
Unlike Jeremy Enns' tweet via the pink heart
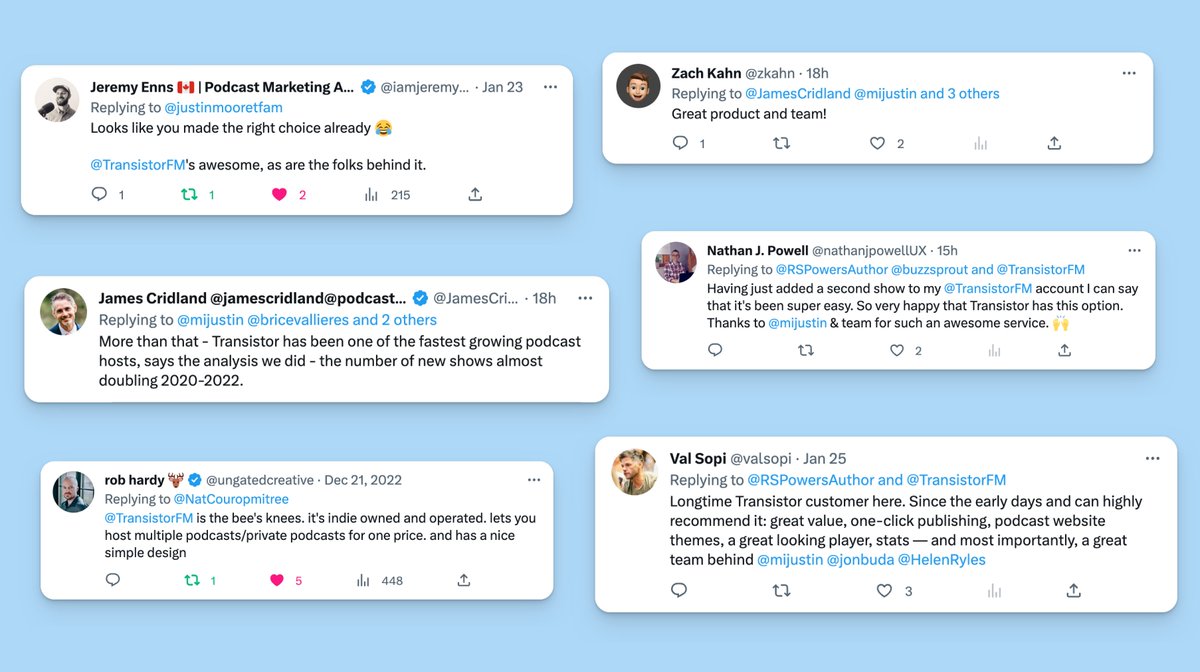coord(280,194)
